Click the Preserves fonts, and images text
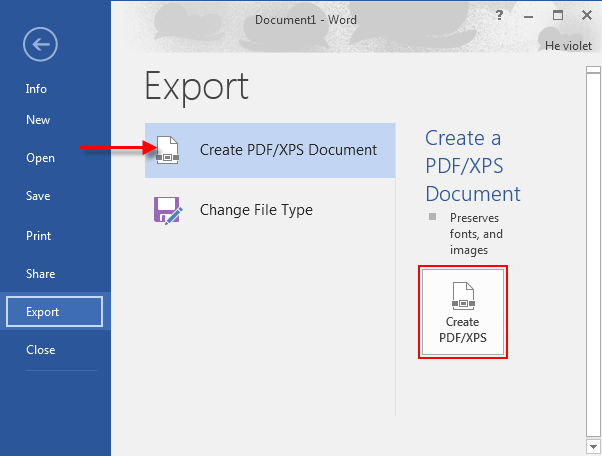Viewport: 602px width, 456px height. (476, 234)
